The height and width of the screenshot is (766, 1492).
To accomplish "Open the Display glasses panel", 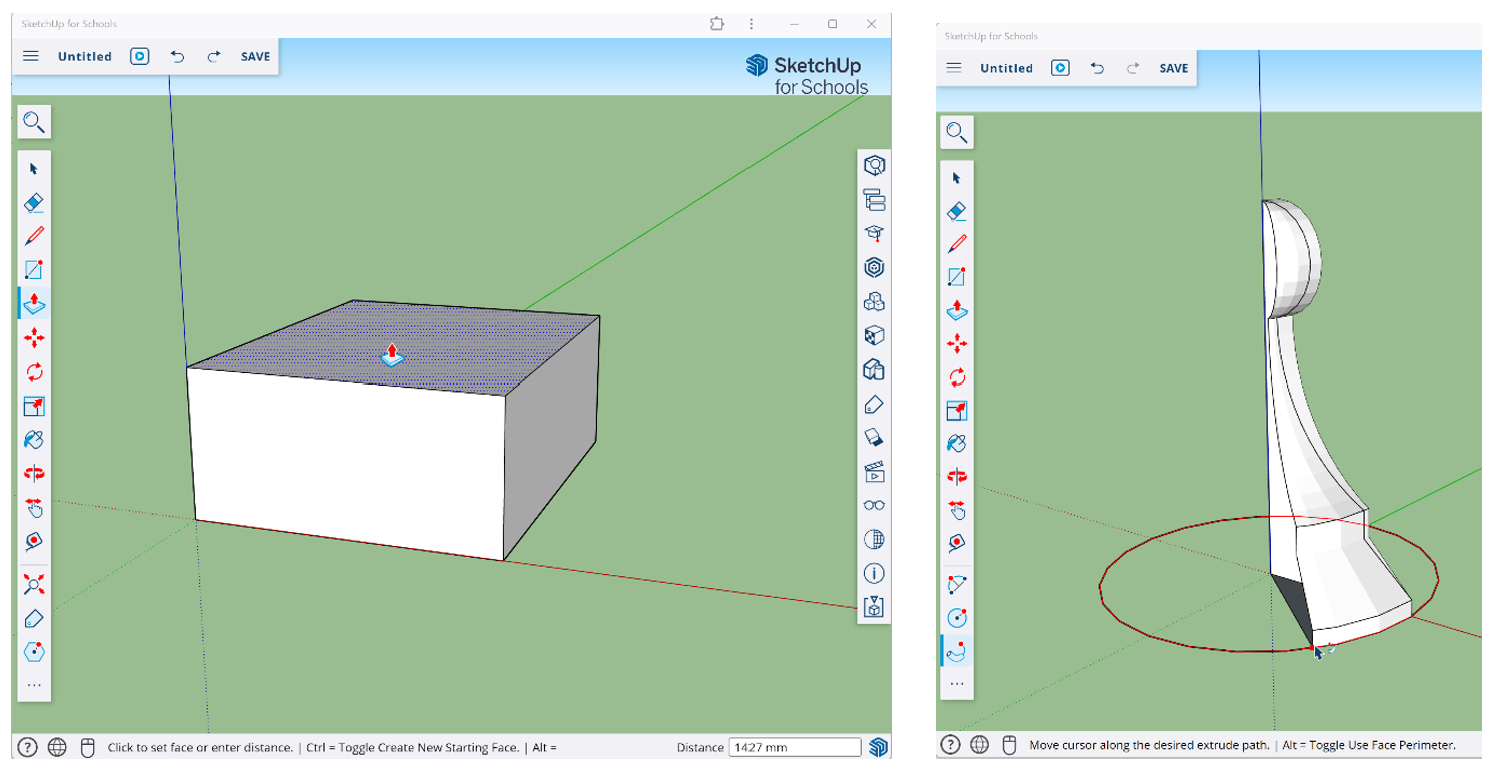I will [x=874, y=505].
